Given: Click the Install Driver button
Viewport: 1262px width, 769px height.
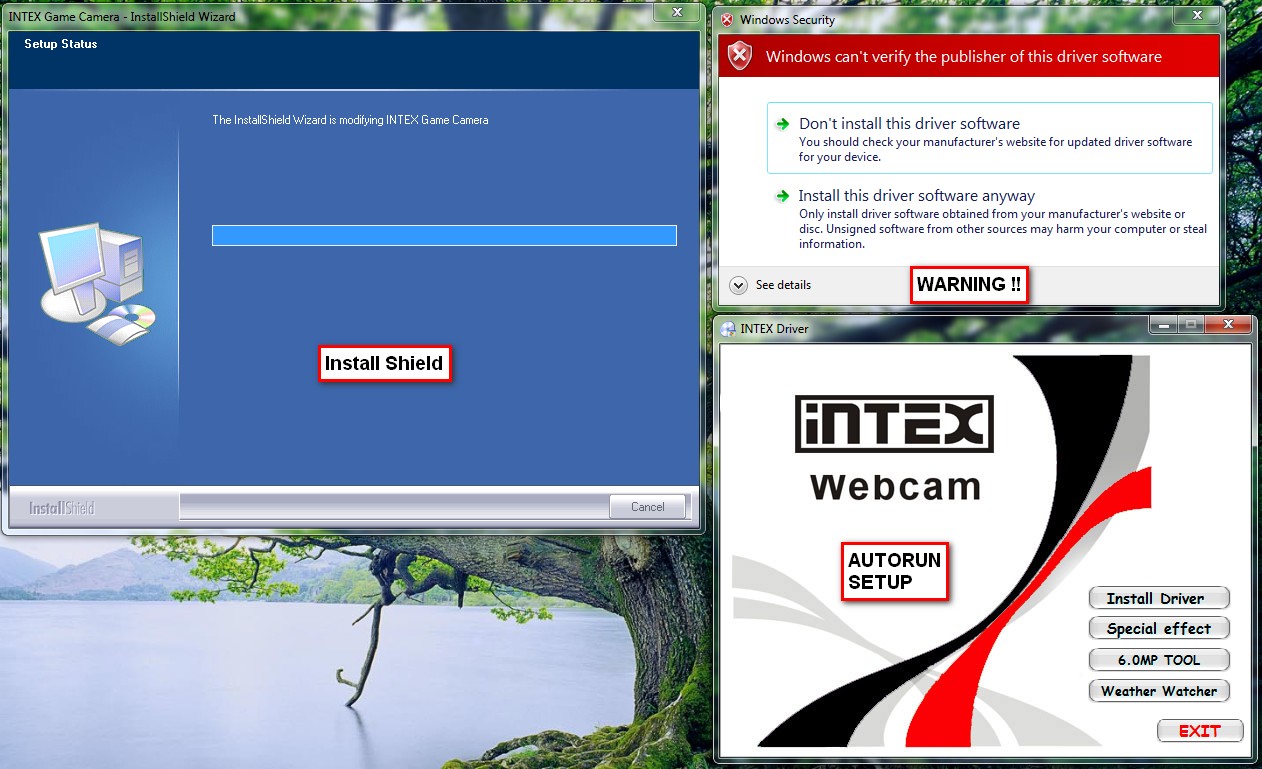Looking at the screenshot, I should (x=1158, y=598).
